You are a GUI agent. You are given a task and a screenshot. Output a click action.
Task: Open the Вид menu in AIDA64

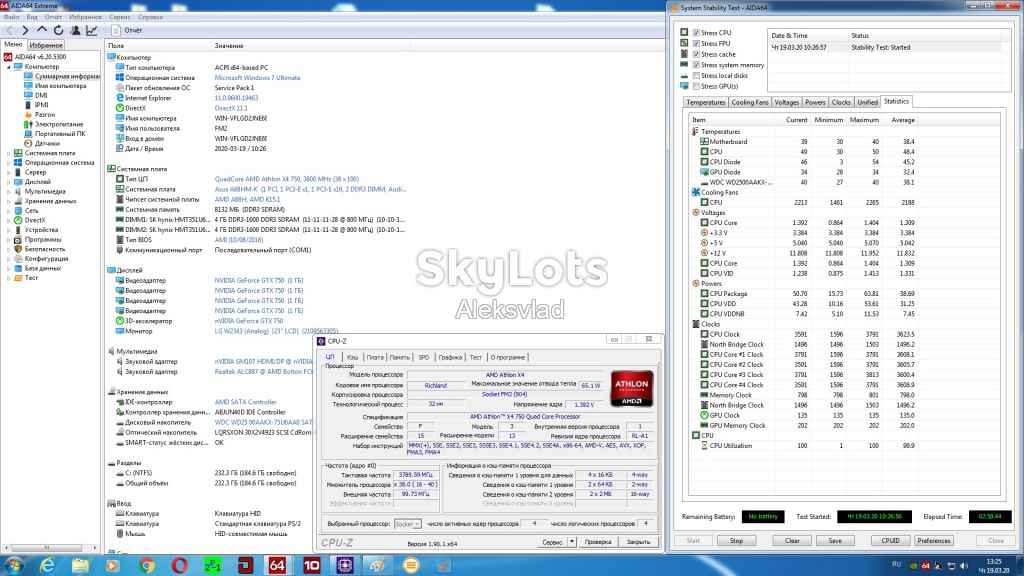(31, 17)
